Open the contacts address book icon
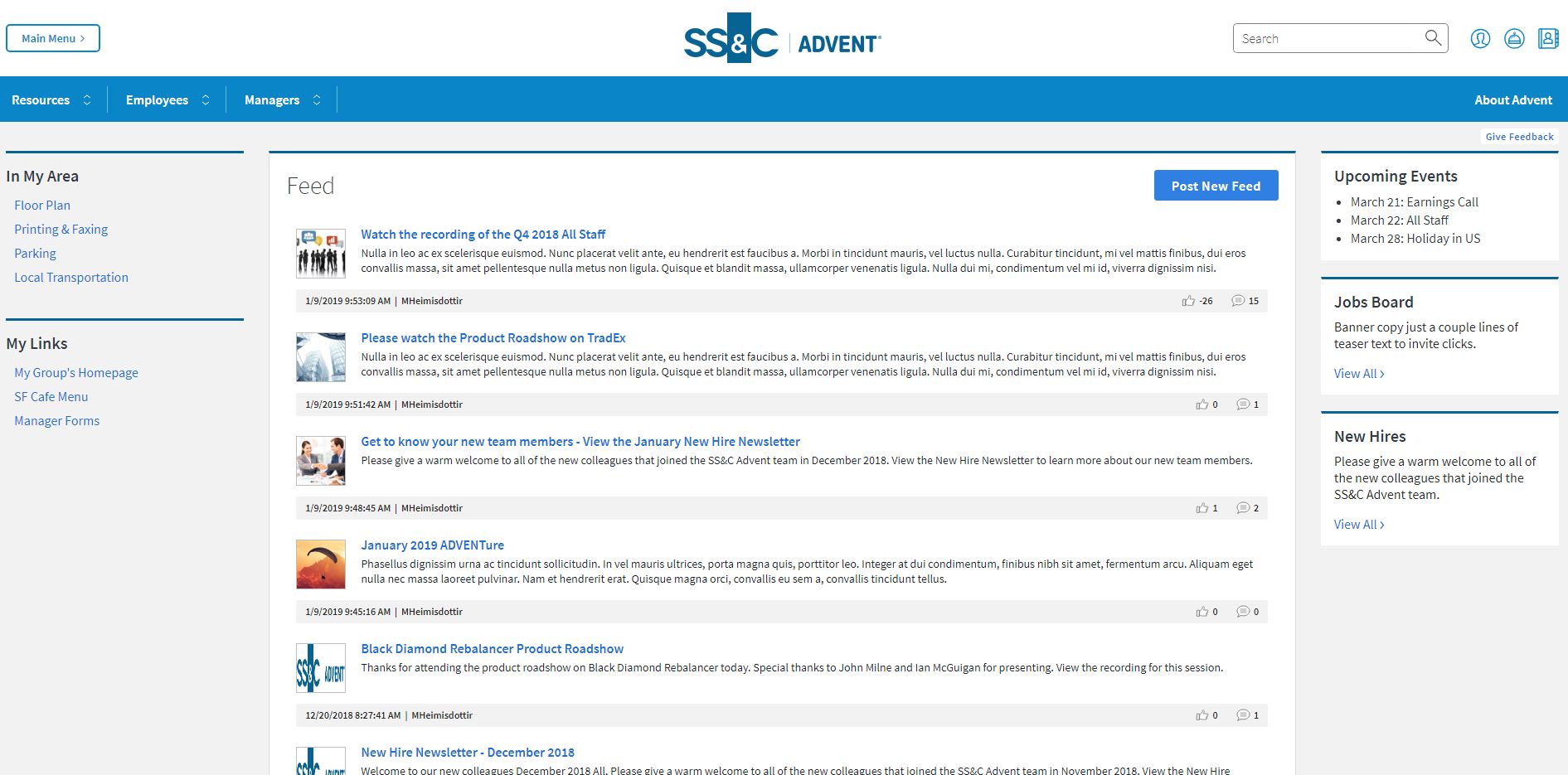This screenshot has height=775, width=1568. coord(1548,39)
